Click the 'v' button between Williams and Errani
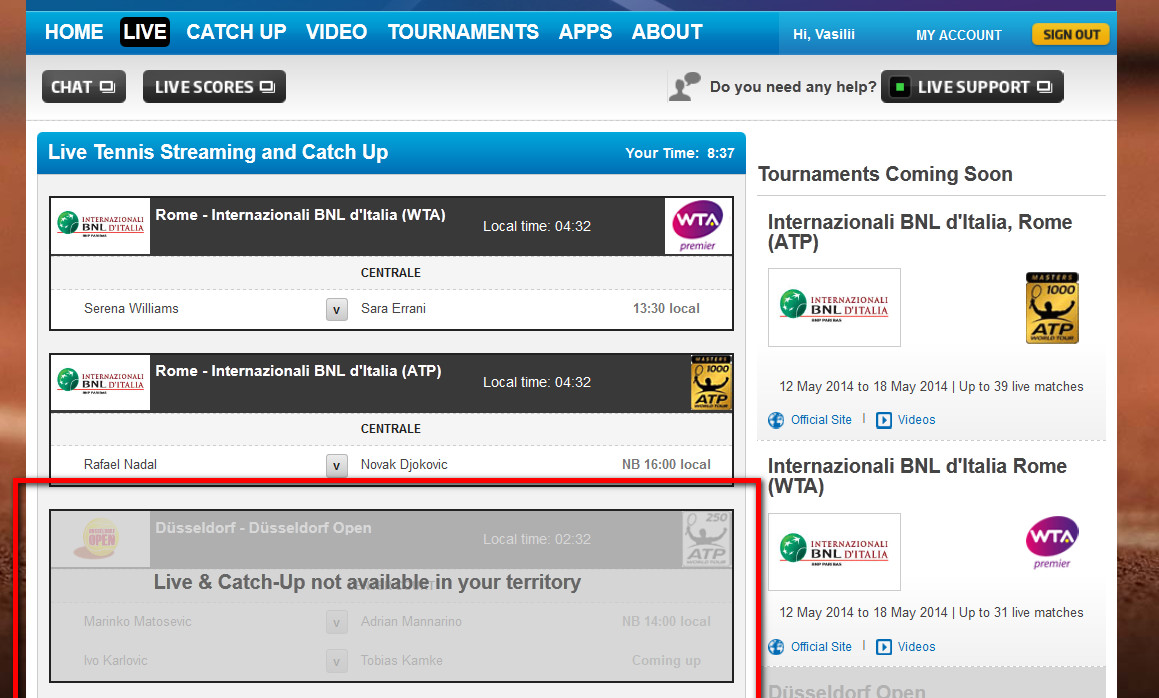 (x=336, y=309)
